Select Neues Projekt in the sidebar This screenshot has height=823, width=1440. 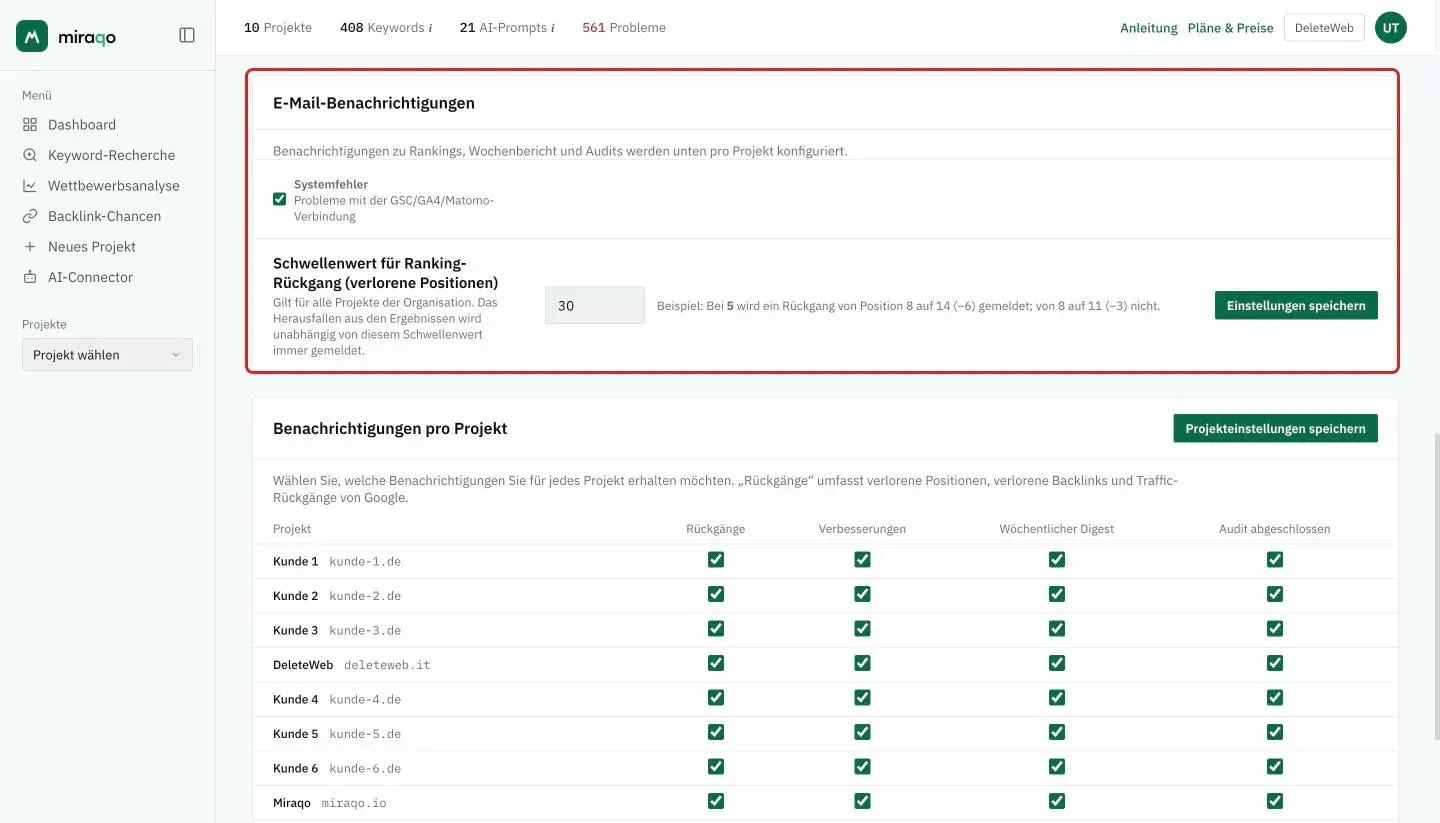click(x=92, y=247)
